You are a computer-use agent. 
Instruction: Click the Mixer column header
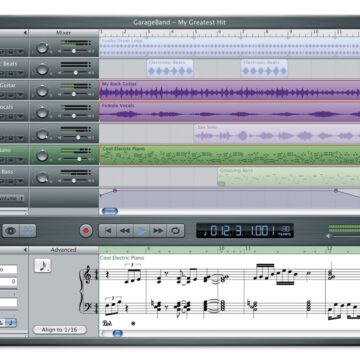coord(63,33)
